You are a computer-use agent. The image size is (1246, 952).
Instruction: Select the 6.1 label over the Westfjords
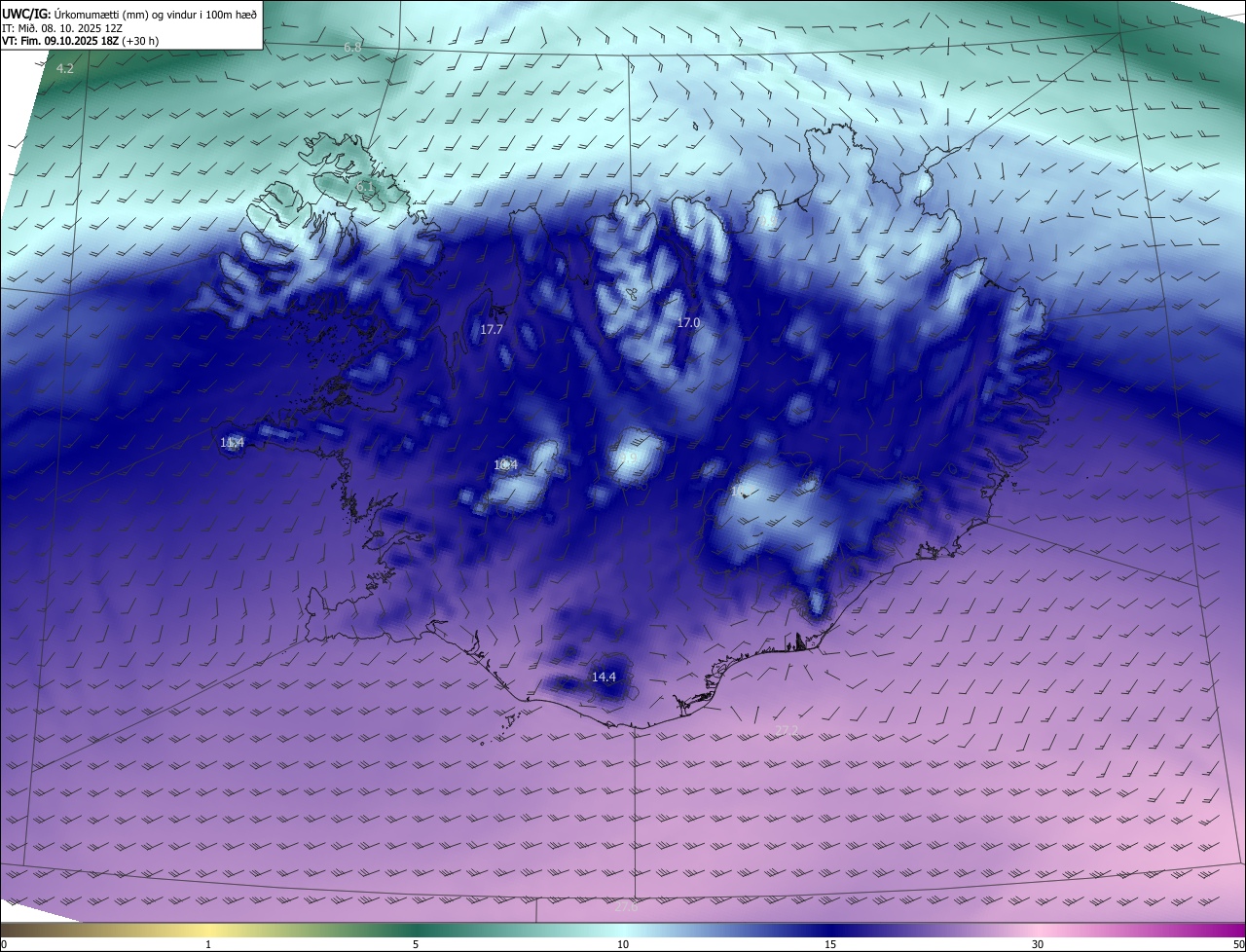click(365, 186)
